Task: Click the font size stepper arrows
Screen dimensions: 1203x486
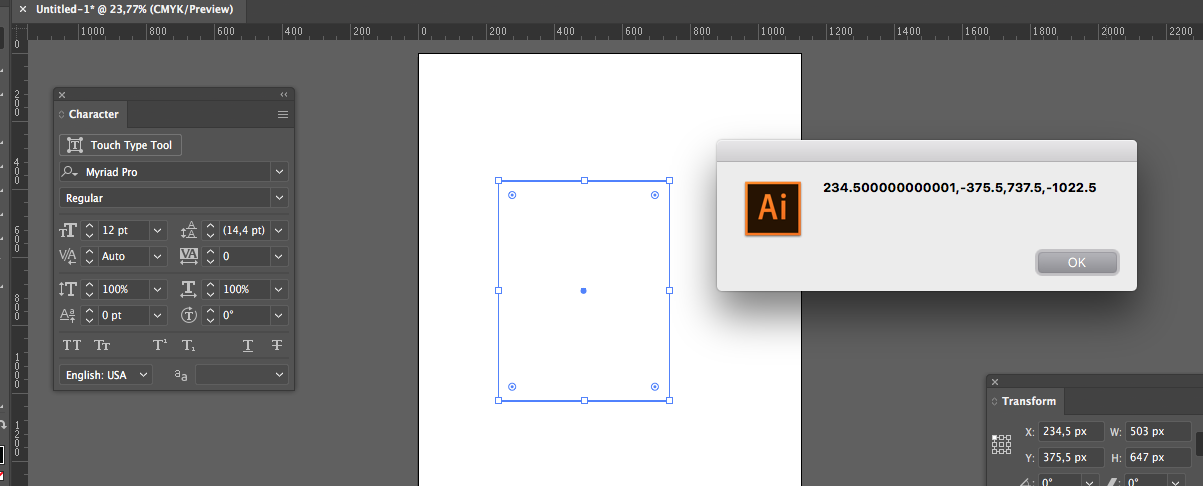Action: click(89, 230)
